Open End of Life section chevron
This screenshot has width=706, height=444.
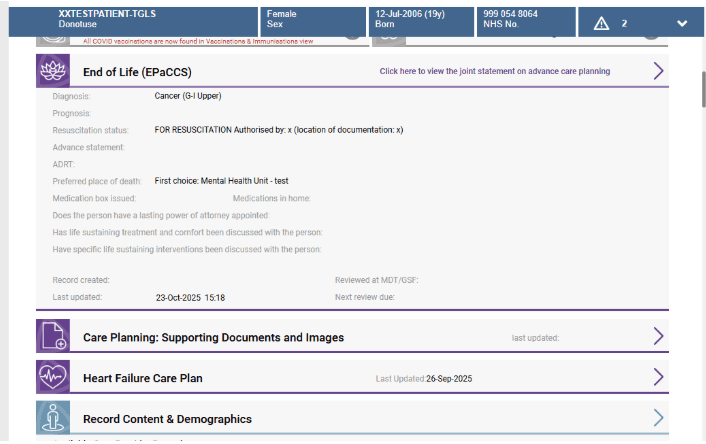pos(658,71)
